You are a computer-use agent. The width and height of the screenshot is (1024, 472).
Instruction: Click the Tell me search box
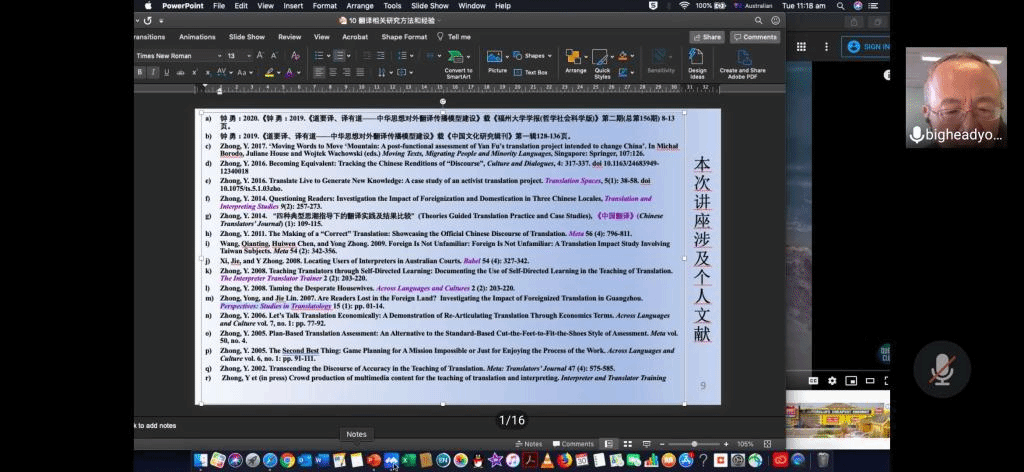click(x=454, y=37)
